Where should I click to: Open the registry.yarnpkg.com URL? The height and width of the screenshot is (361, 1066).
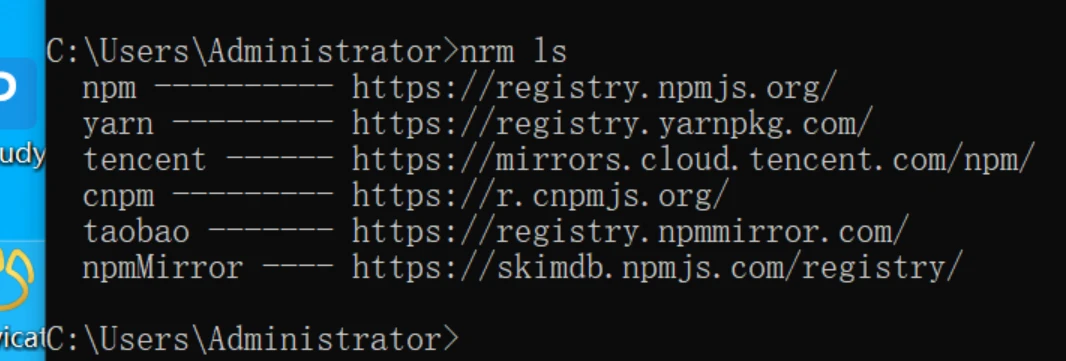(612, 125)
